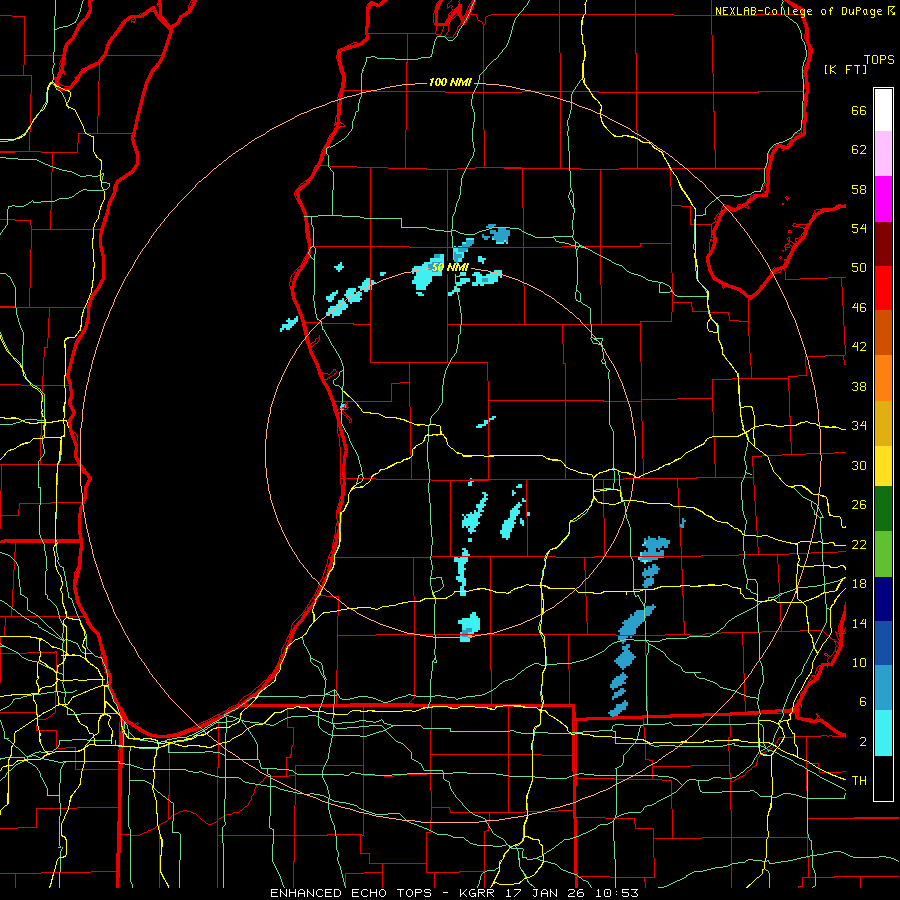Image resolution: width=900 pixels, height=900 pixels.
Task: Click the 6 legend value
Action: point(862,702)
